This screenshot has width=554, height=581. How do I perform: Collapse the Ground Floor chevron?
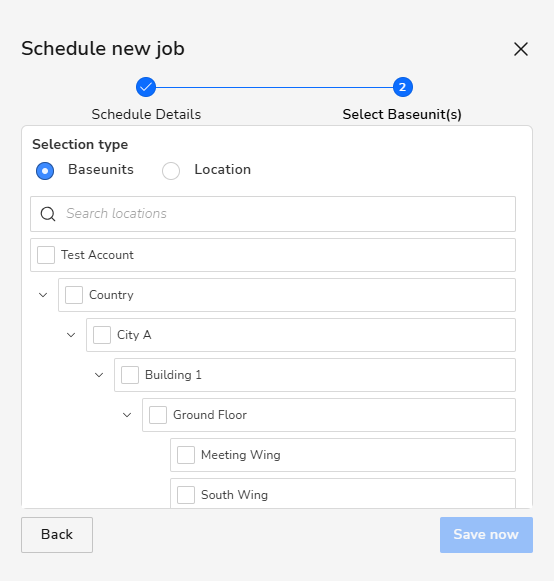tap(127, 415)
